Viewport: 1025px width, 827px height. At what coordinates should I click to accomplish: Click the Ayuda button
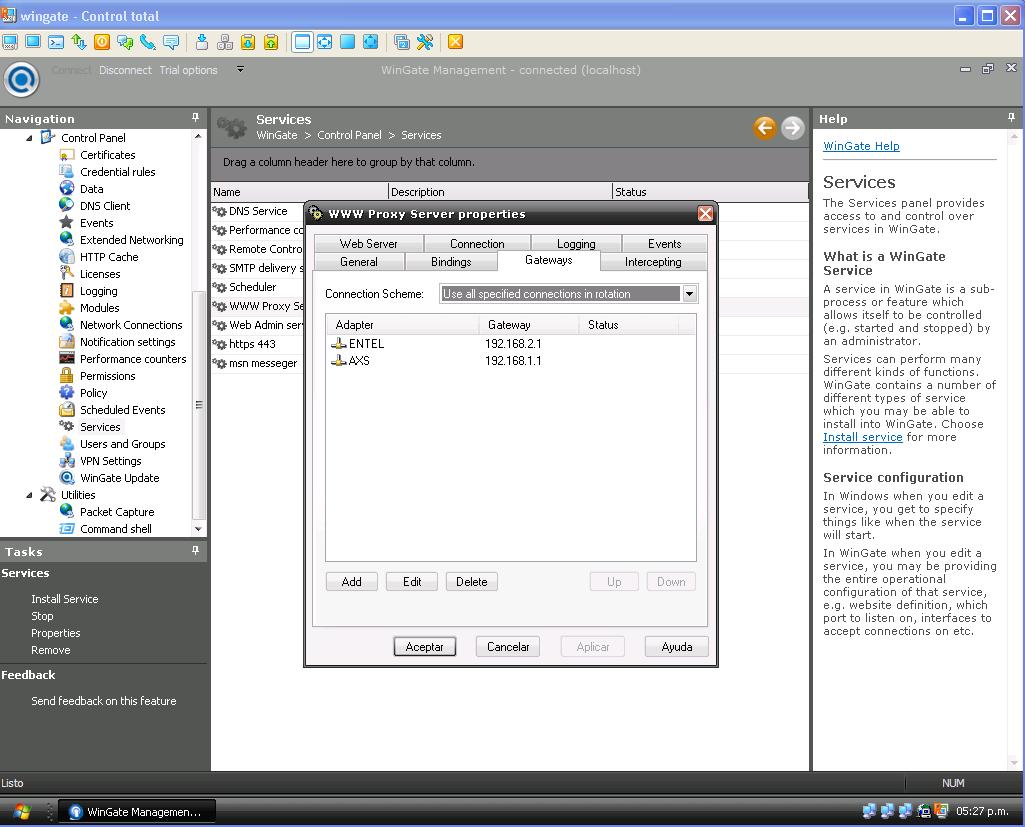pos(677,647)
